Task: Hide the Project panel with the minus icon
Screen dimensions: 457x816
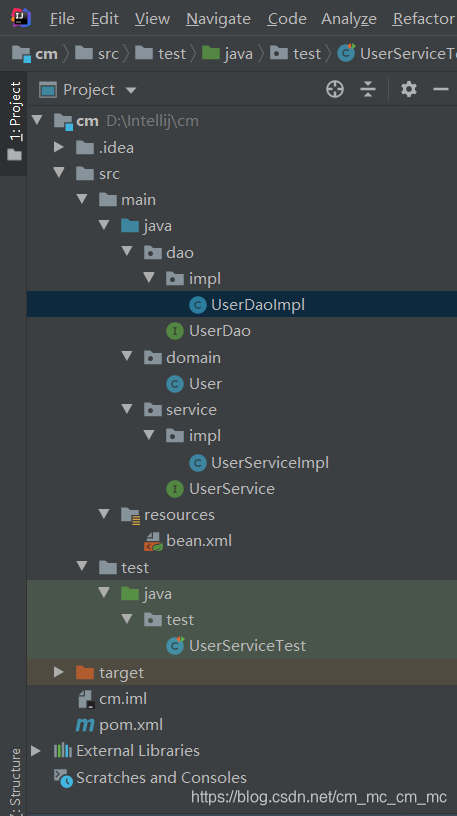Action: [x=440, y=90]
